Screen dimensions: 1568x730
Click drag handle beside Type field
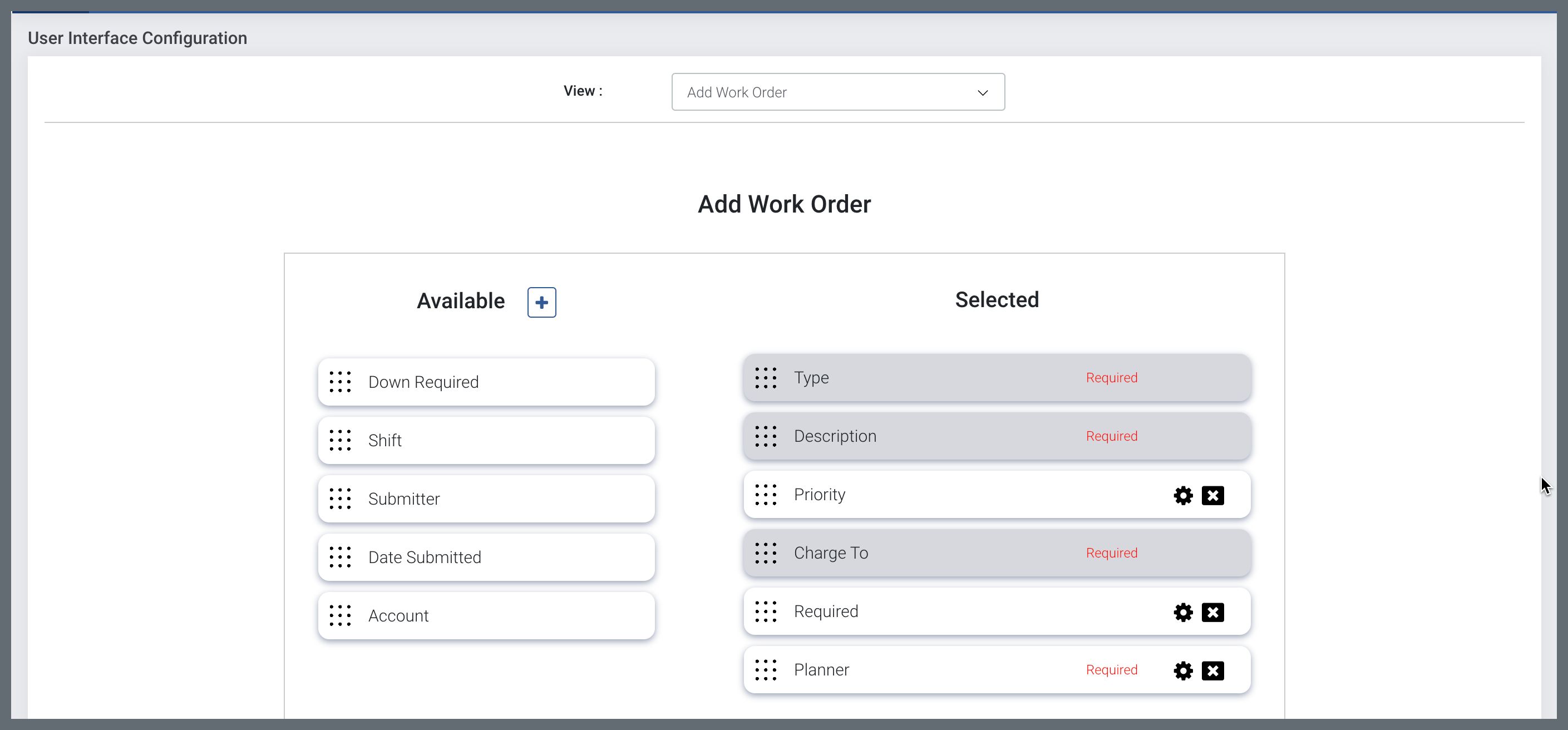(x=765, y=377)
